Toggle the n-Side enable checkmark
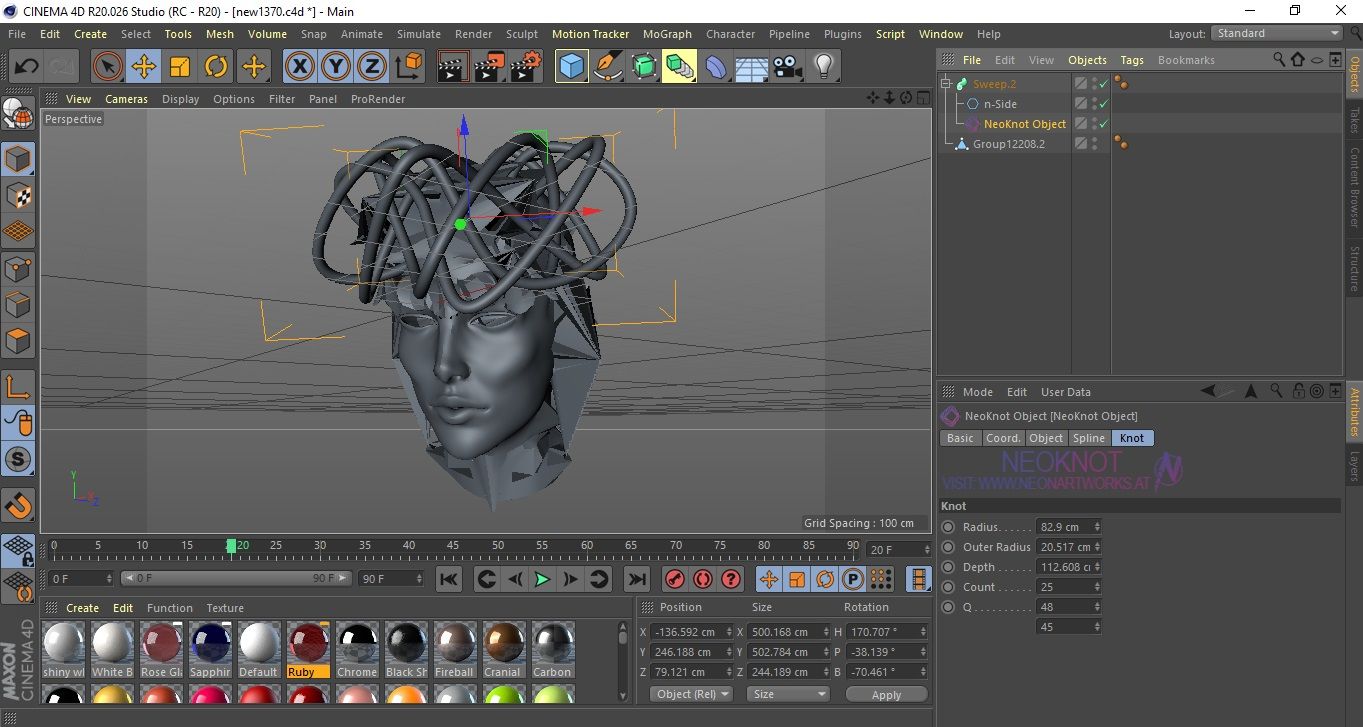 click(1103, 104)
